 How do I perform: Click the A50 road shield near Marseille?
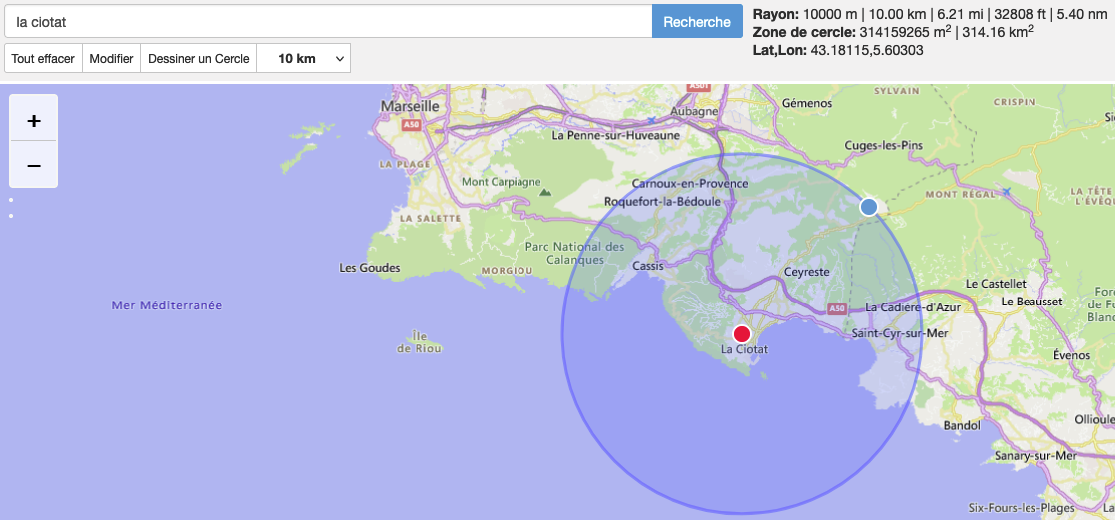pyautogui.click(x=411, y=124)
